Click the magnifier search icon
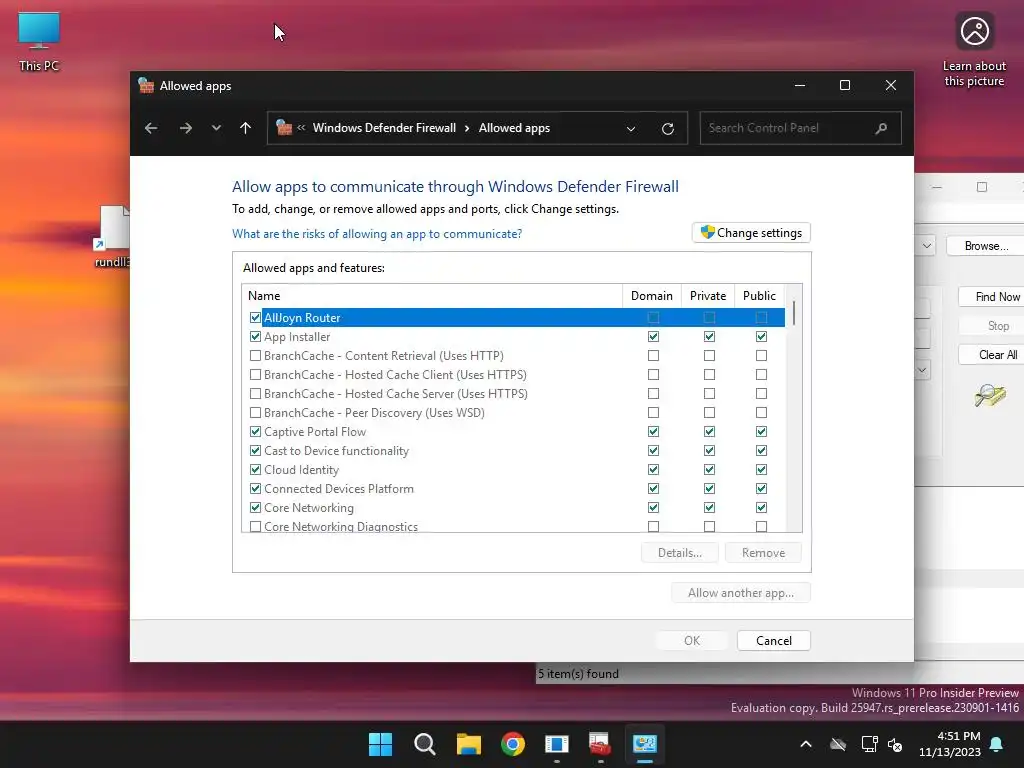 (881, 128)
